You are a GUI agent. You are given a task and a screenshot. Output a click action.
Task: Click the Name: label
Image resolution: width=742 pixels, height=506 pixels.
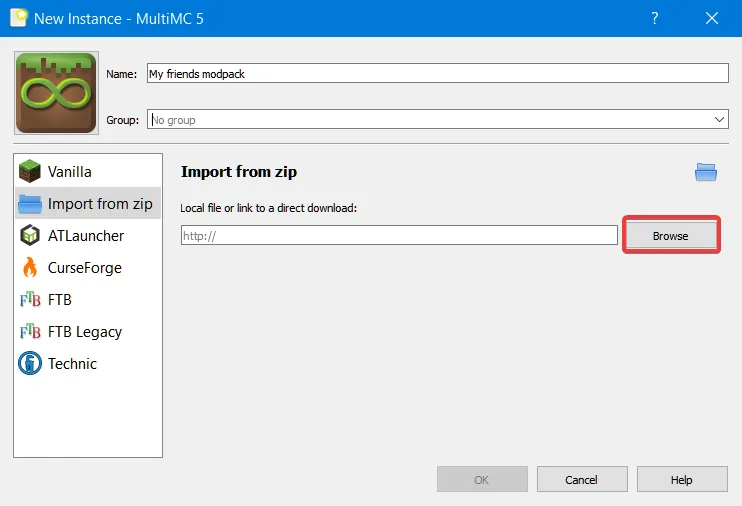pos(122,74)
